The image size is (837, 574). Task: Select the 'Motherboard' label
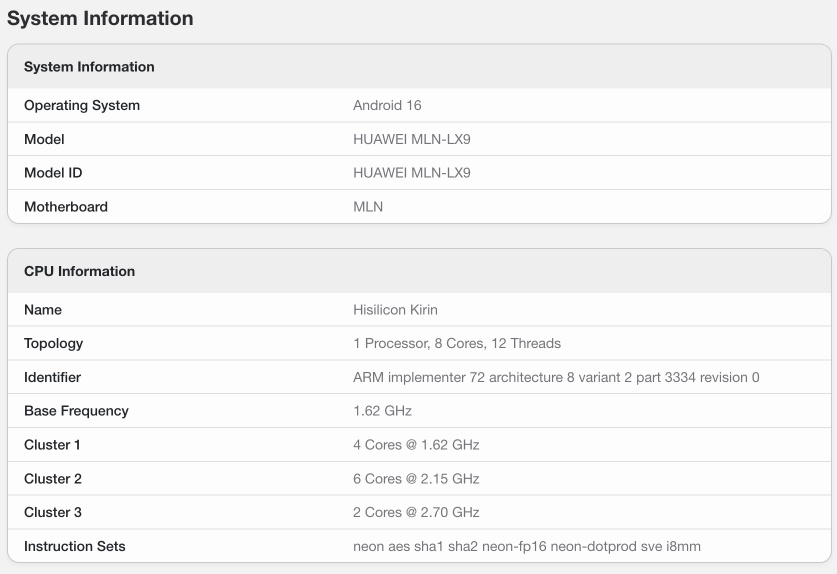click(66, 207)
